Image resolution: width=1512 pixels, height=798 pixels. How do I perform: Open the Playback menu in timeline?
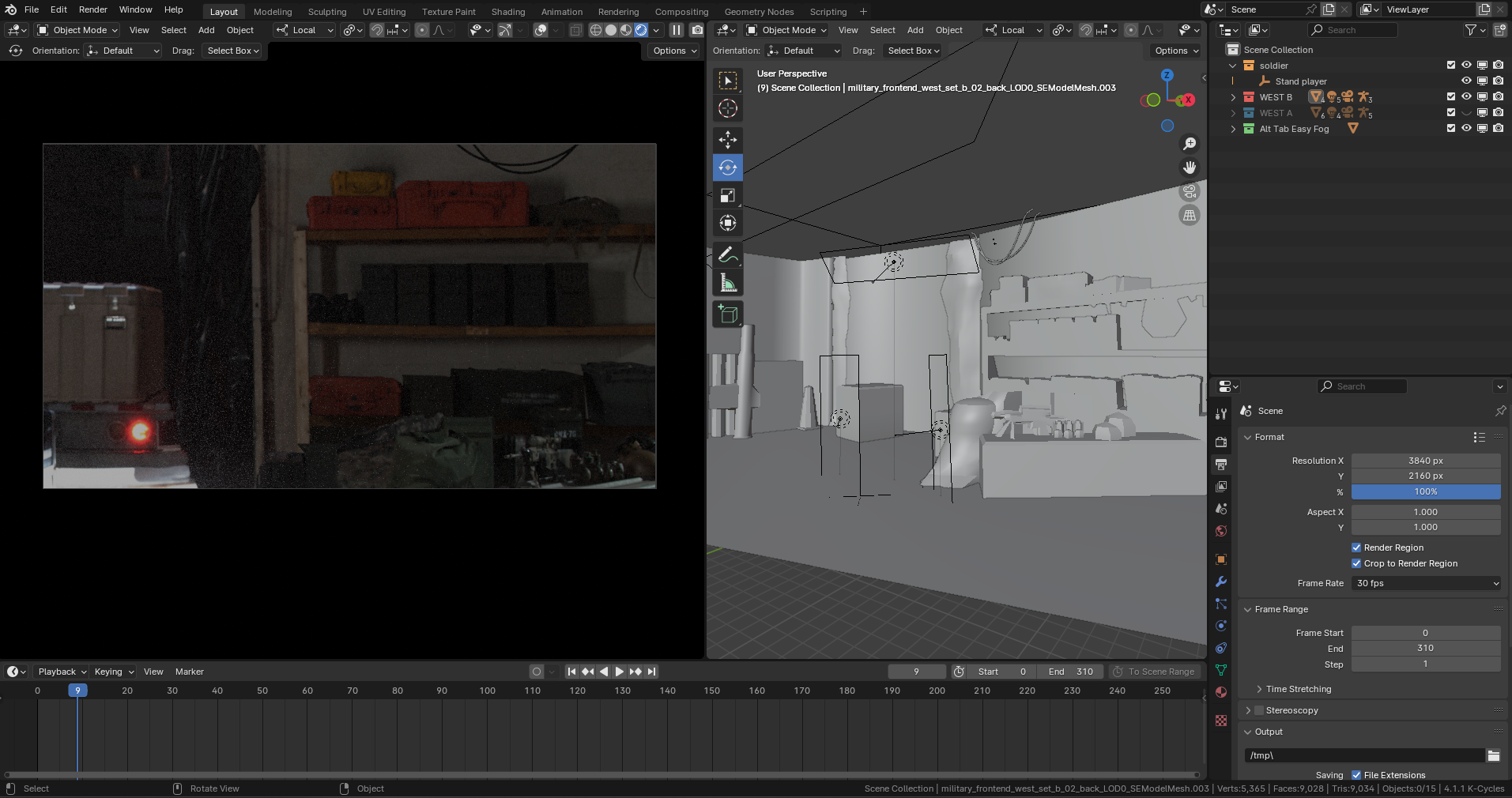pos(62,672)
